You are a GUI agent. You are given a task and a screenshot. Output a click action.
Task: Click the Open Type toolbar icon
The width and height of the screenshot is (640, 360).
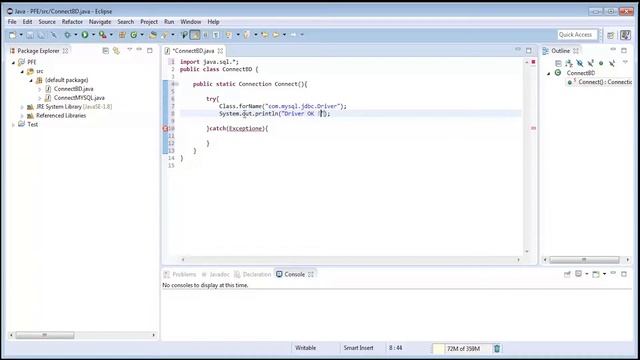[x=153, y=35]
